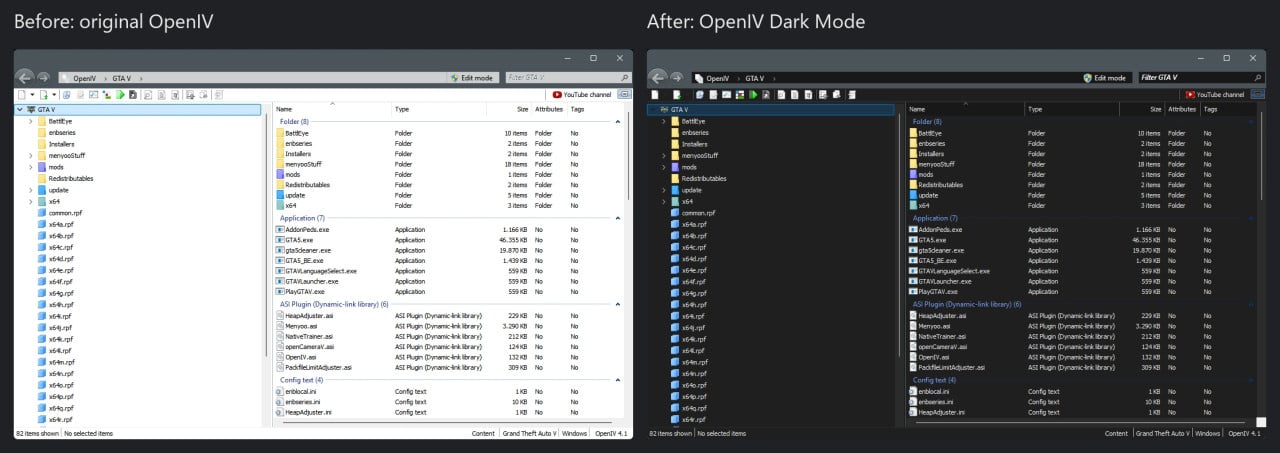Image resolution: width=1280 pixels, height=453 pixels.
Task: Click the blue update folder icon in original tree
Action: coord(43,190)
